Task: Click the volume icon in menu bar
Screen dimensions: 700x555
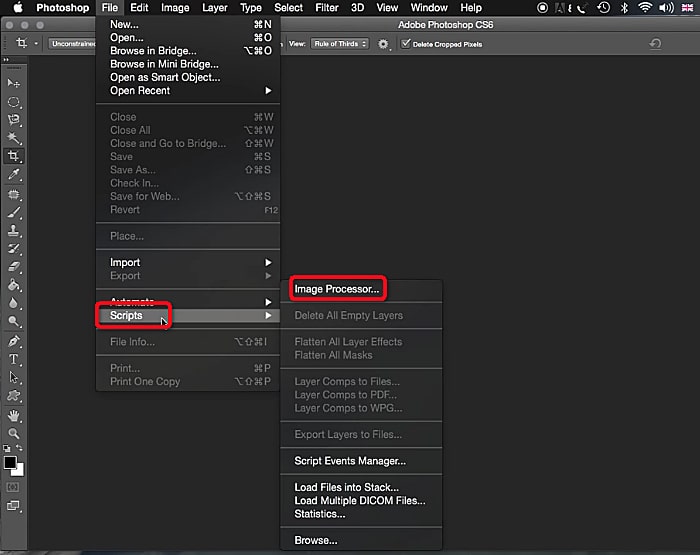Action: tap(666, 8)
